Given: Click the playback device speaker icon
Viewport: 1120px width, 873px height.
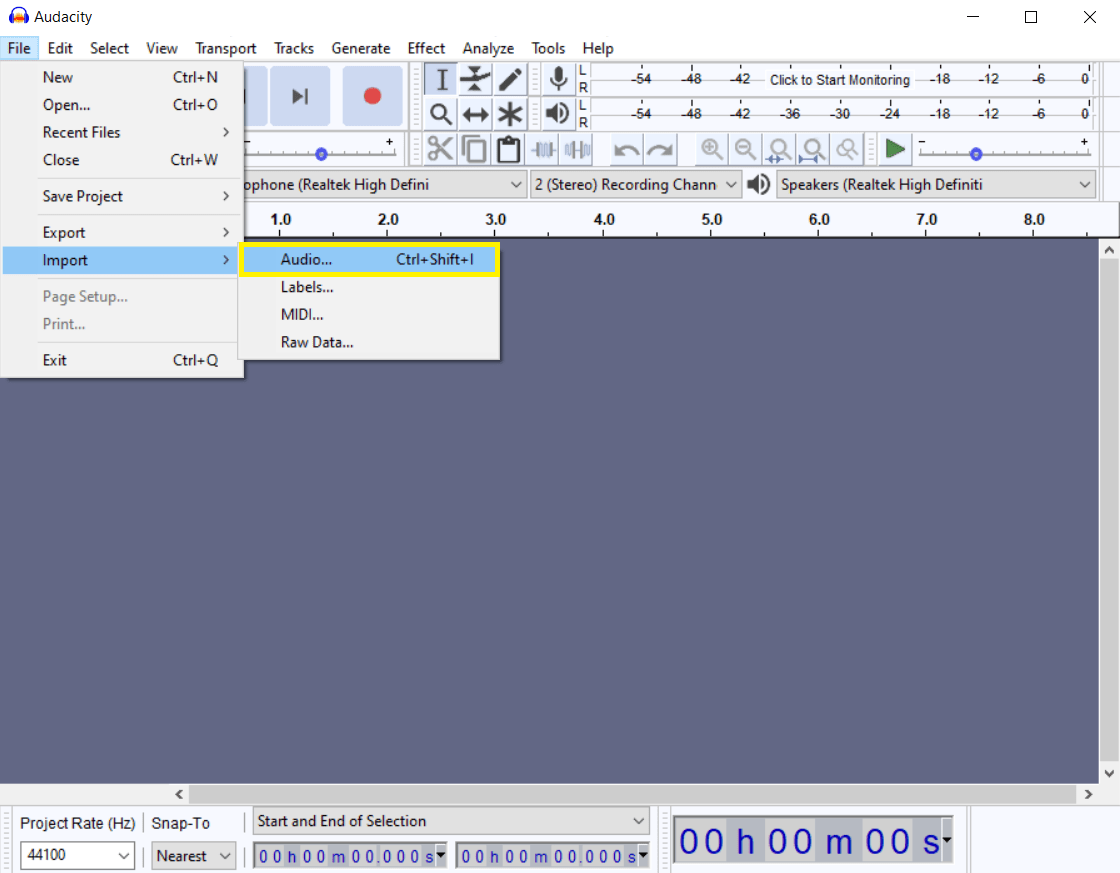Looking at the screenshot, I should [759, 184].
